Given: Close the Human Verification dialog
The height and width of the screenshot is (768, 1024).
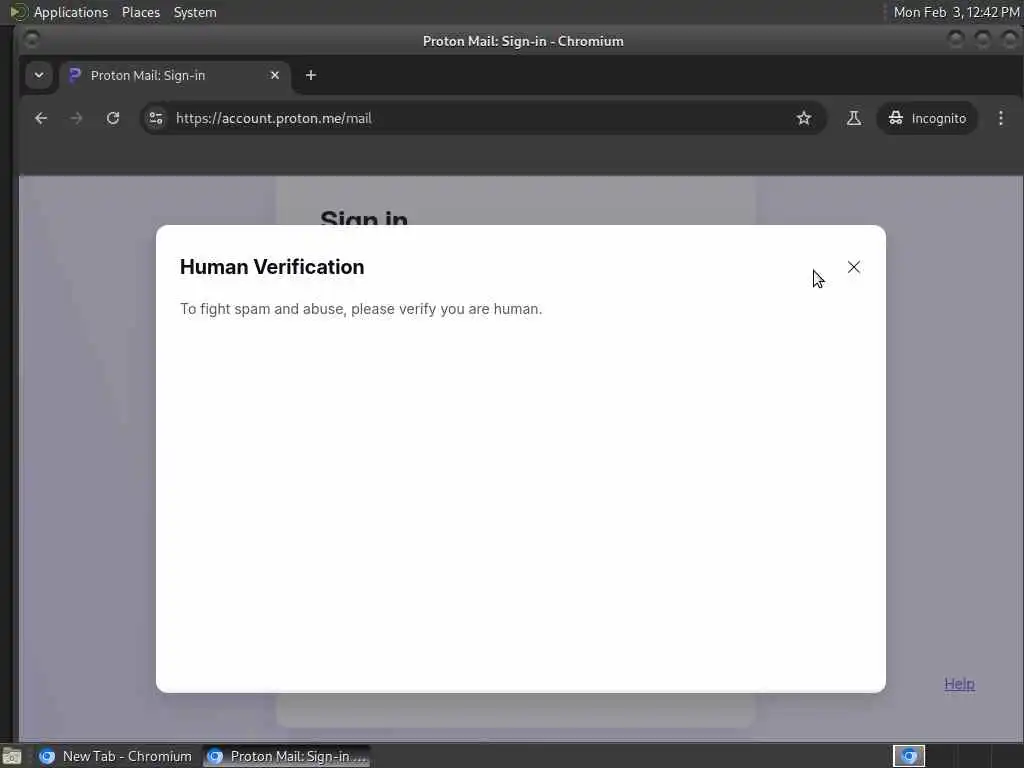Looking at the screenshot, I should point(854,267).
